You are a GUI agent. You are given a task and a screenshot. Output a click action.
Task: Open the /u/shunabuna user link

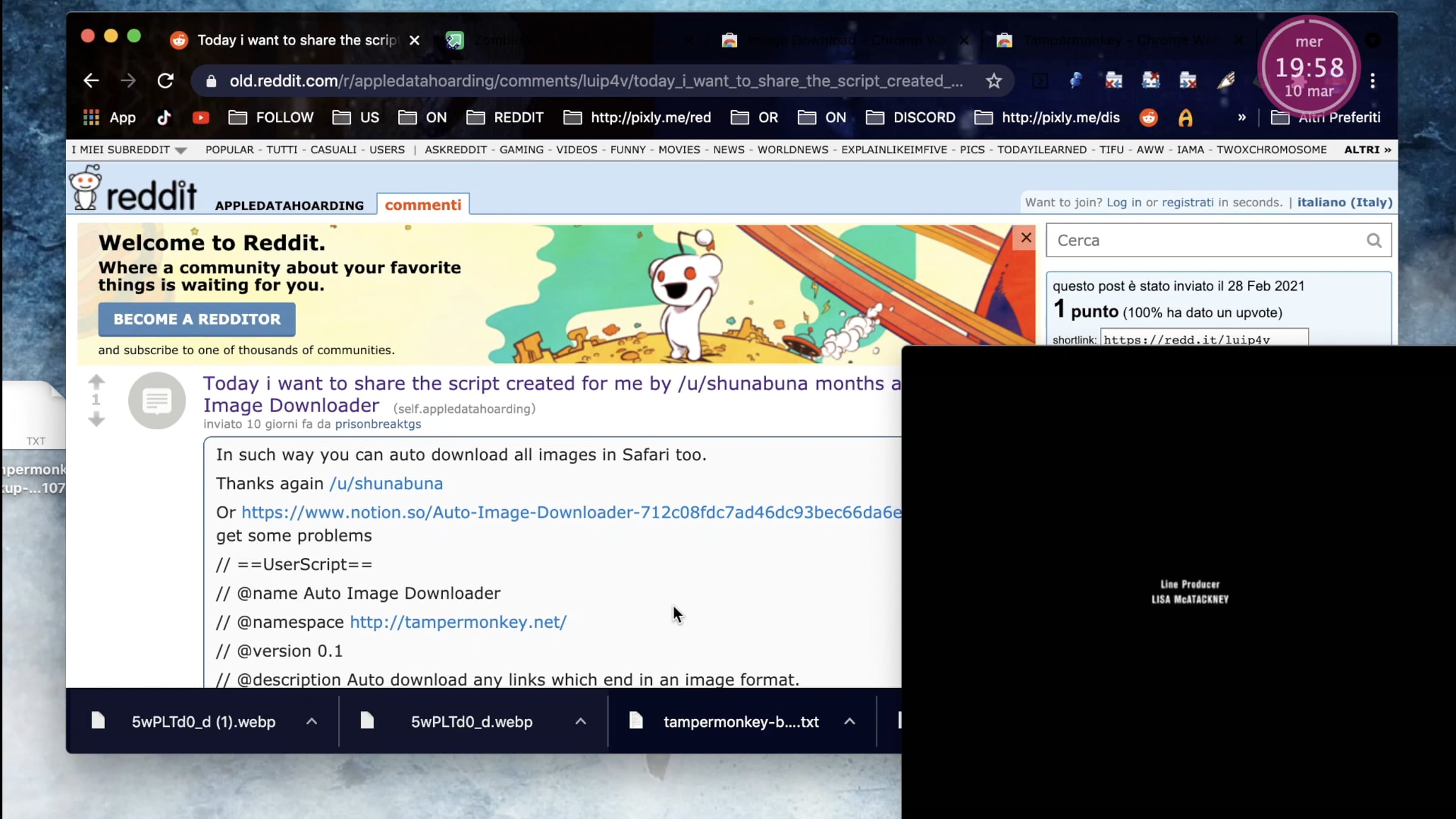click(x=386, y=484)
